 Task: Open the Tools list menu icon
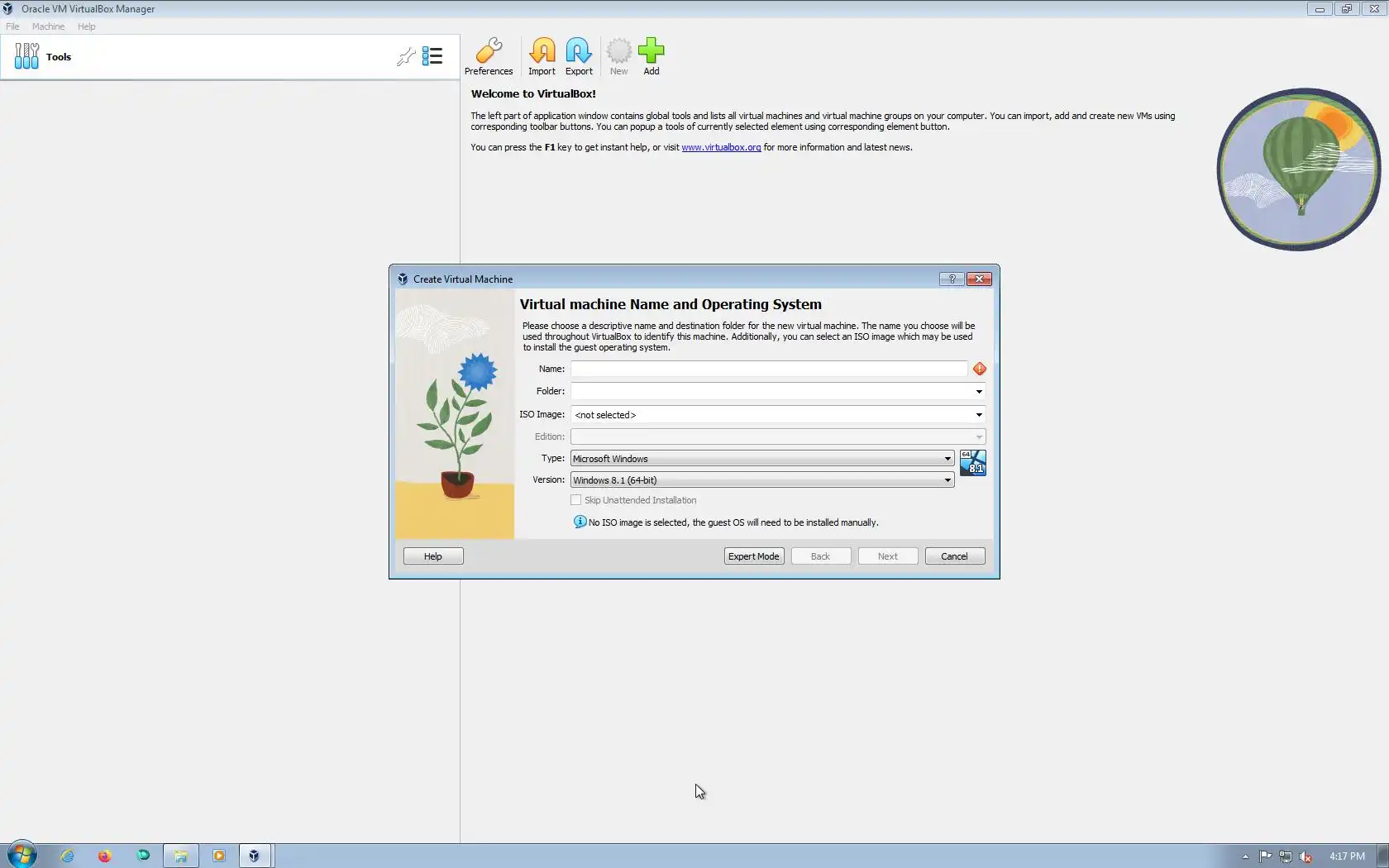pos(432,56)
